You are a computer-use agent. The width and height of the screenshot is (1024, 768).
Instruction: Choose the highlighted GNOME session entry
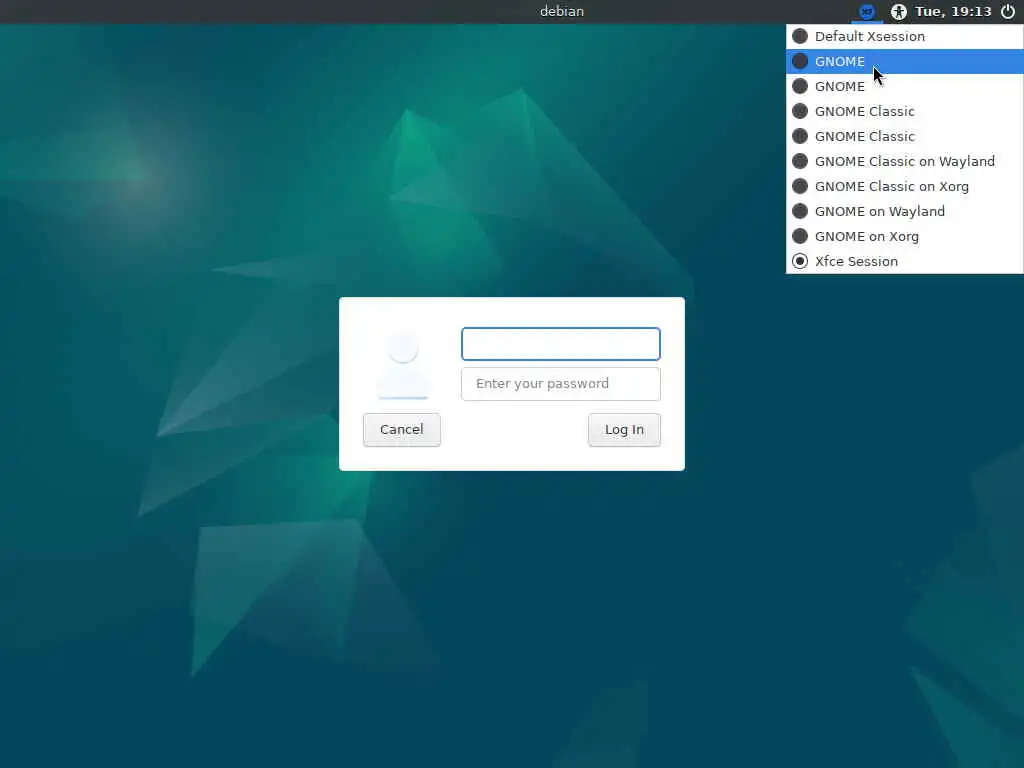click(x=904, y=61)
